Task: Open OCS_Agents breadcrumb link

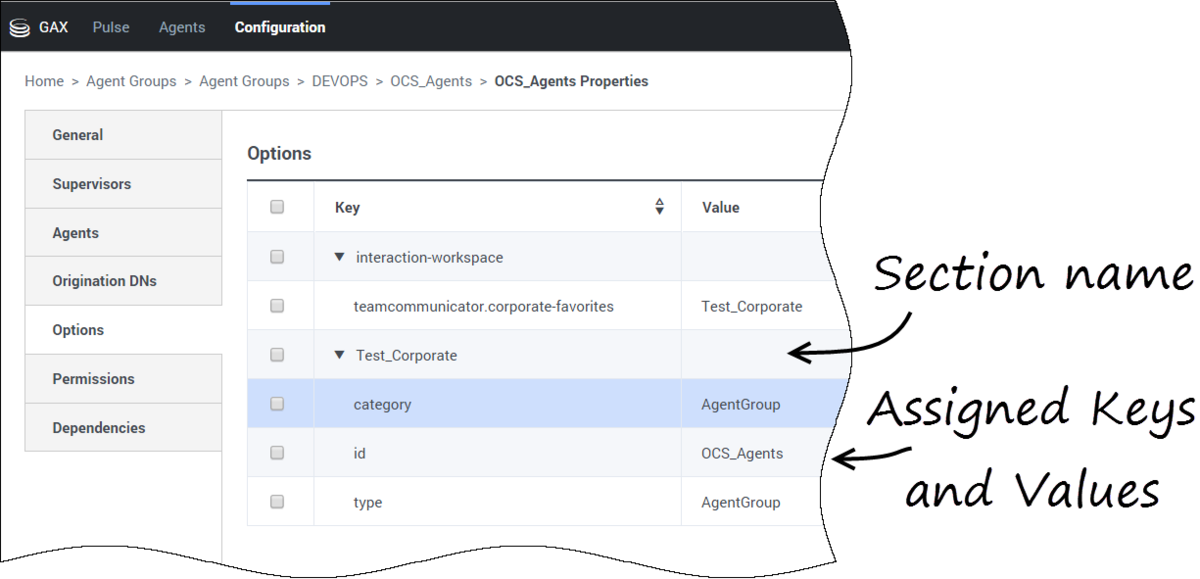Action: (431, 81)
